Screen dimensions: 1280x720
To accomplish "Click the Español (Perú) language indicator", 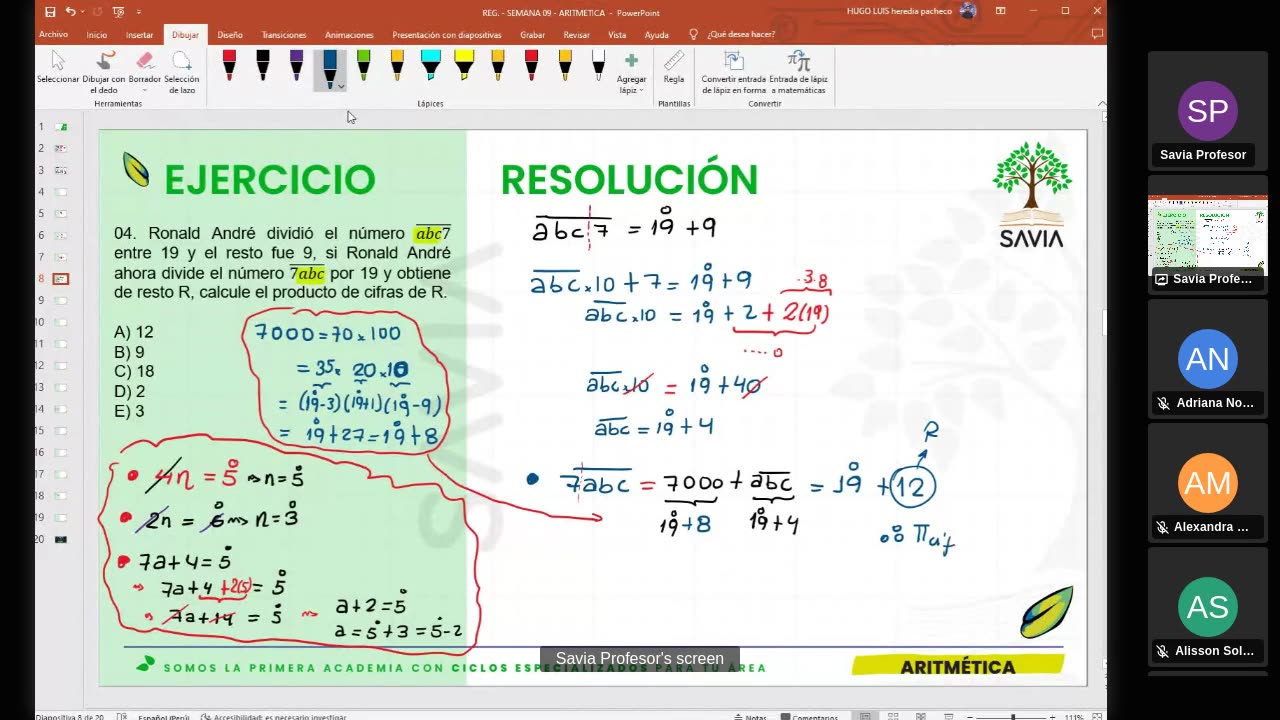I will click(x=164, y=716).
